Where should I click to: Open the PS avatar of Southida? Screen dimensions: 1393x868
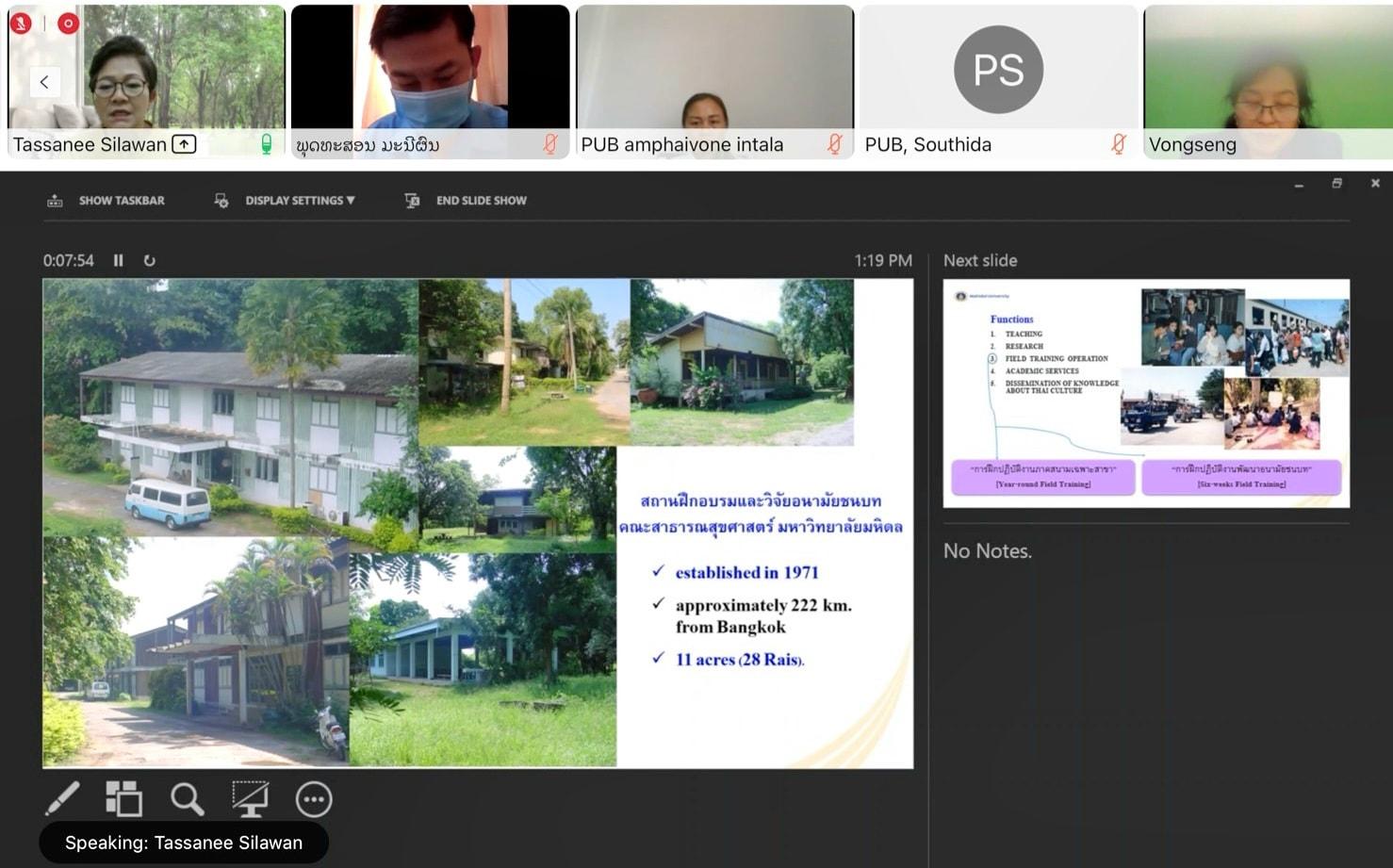pyautogui.click(x=998, y=70)
